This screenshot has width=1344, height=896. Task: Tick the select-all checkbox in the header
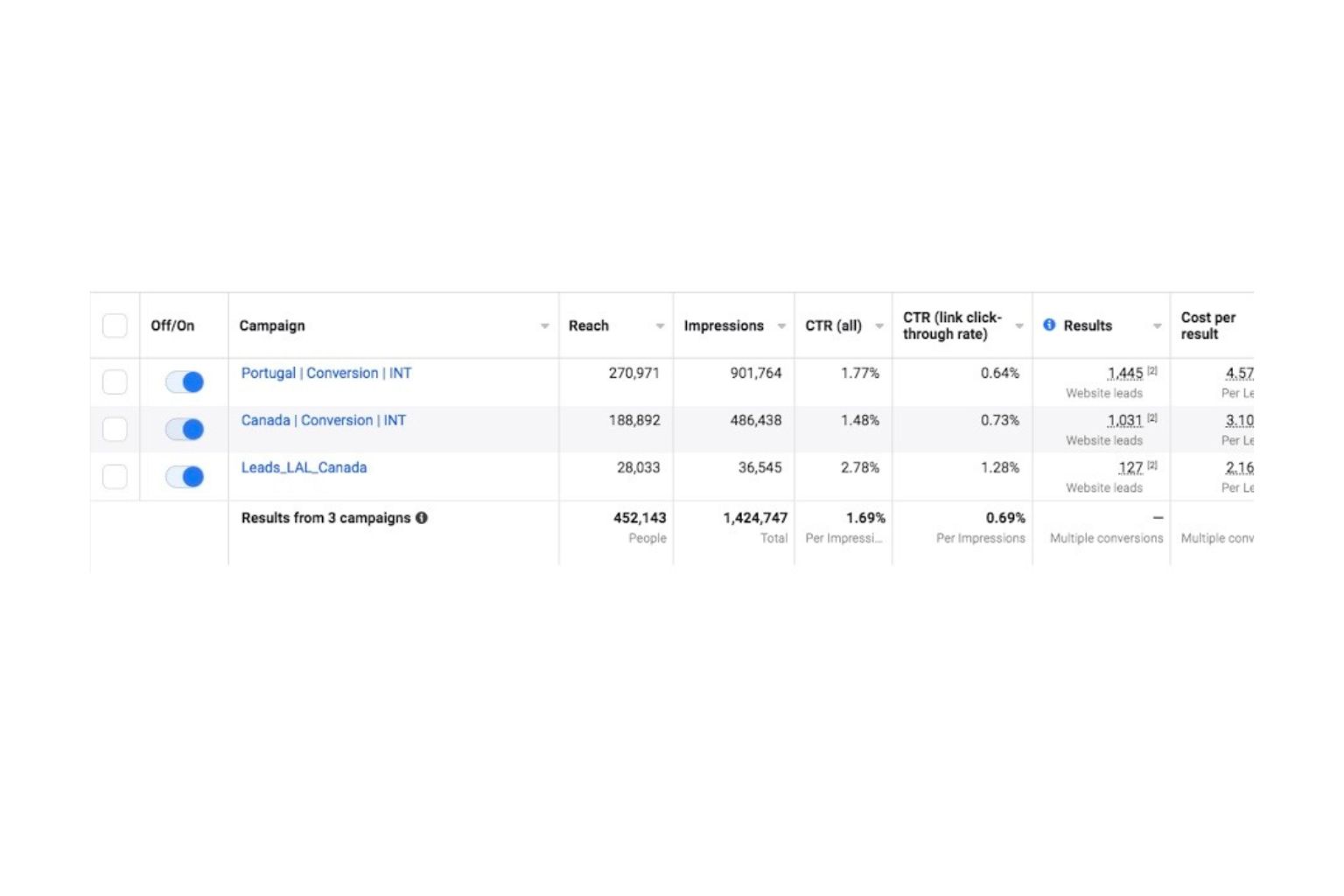pyautogui.click(x=115, y=325)
